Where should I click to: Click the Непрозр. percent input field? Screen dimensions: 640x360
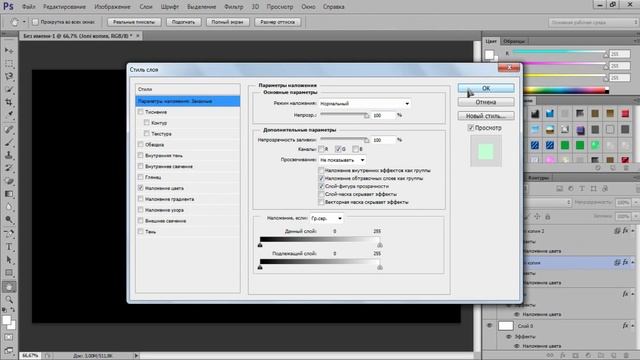[384, 116]
